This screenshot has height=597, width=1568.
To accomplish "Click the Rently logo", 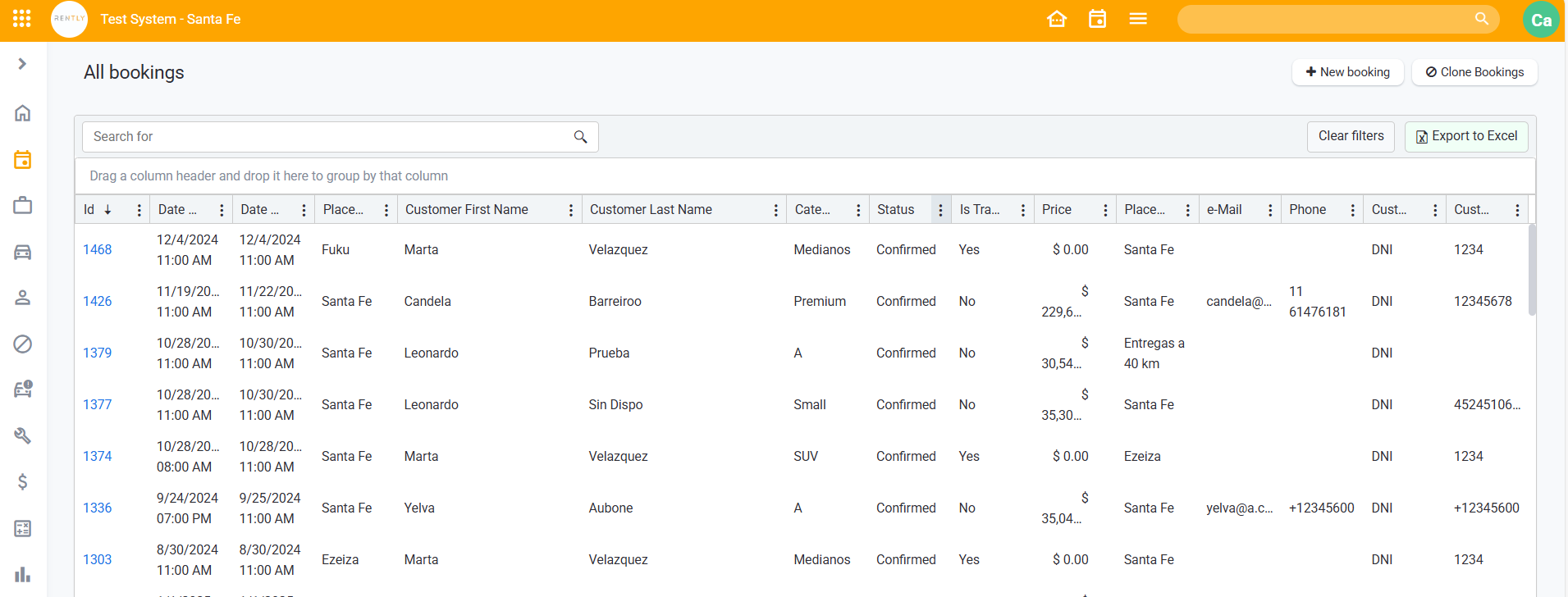I will click(x=69, y=19).
